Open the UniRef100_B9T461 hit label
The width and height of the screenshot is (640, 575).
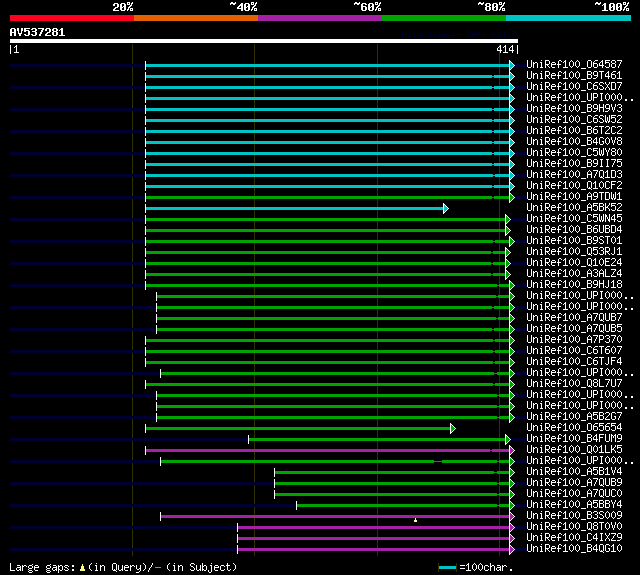(574, 75)
